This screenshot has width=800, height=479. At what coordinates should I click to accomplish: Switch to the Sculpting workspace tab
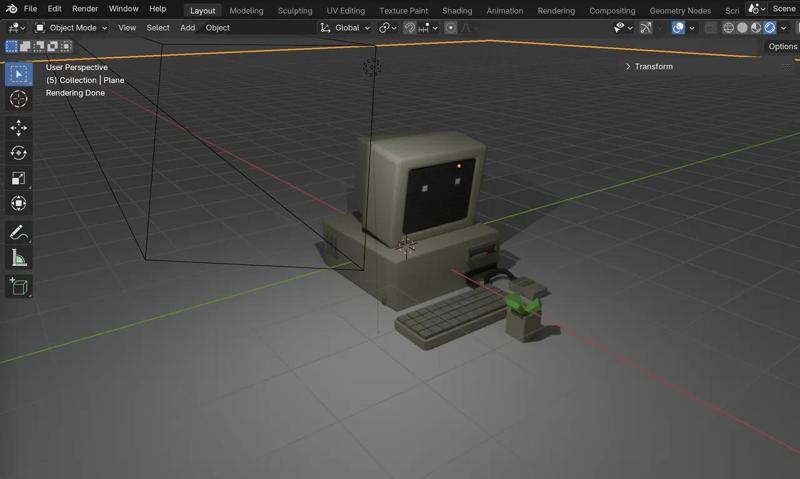pyautogui.click(x=295, y=11)
